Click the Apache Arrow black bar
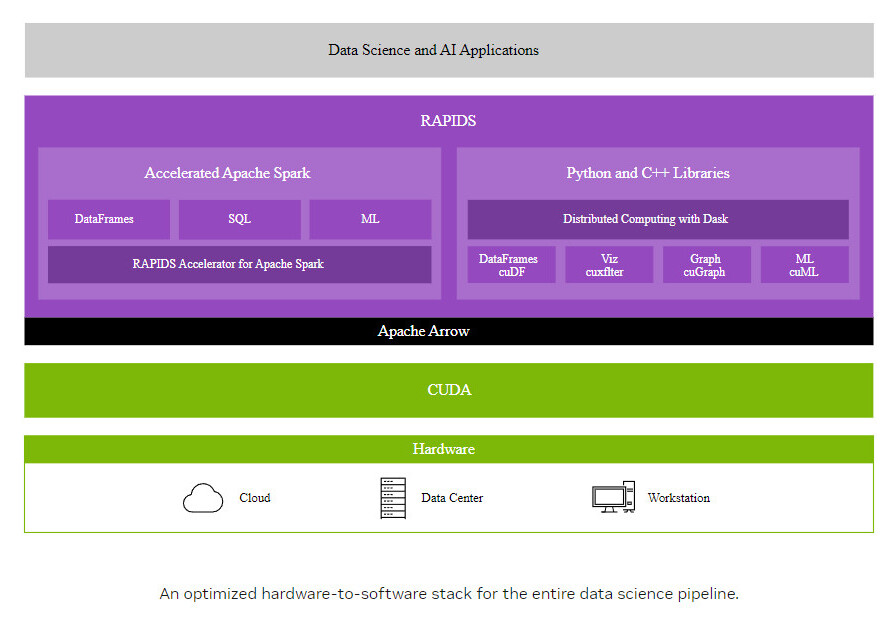 pyautogui.click(x=449, y=331)
